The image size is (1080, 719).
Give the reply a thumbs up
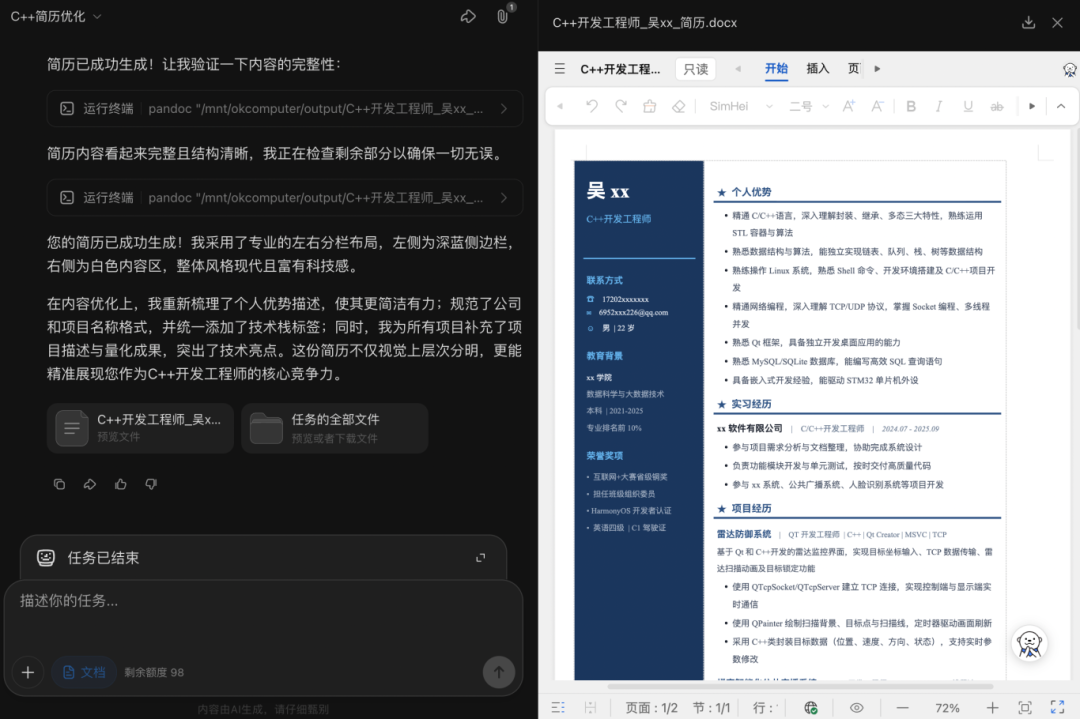pyautogui.click(x=121, y=484)
